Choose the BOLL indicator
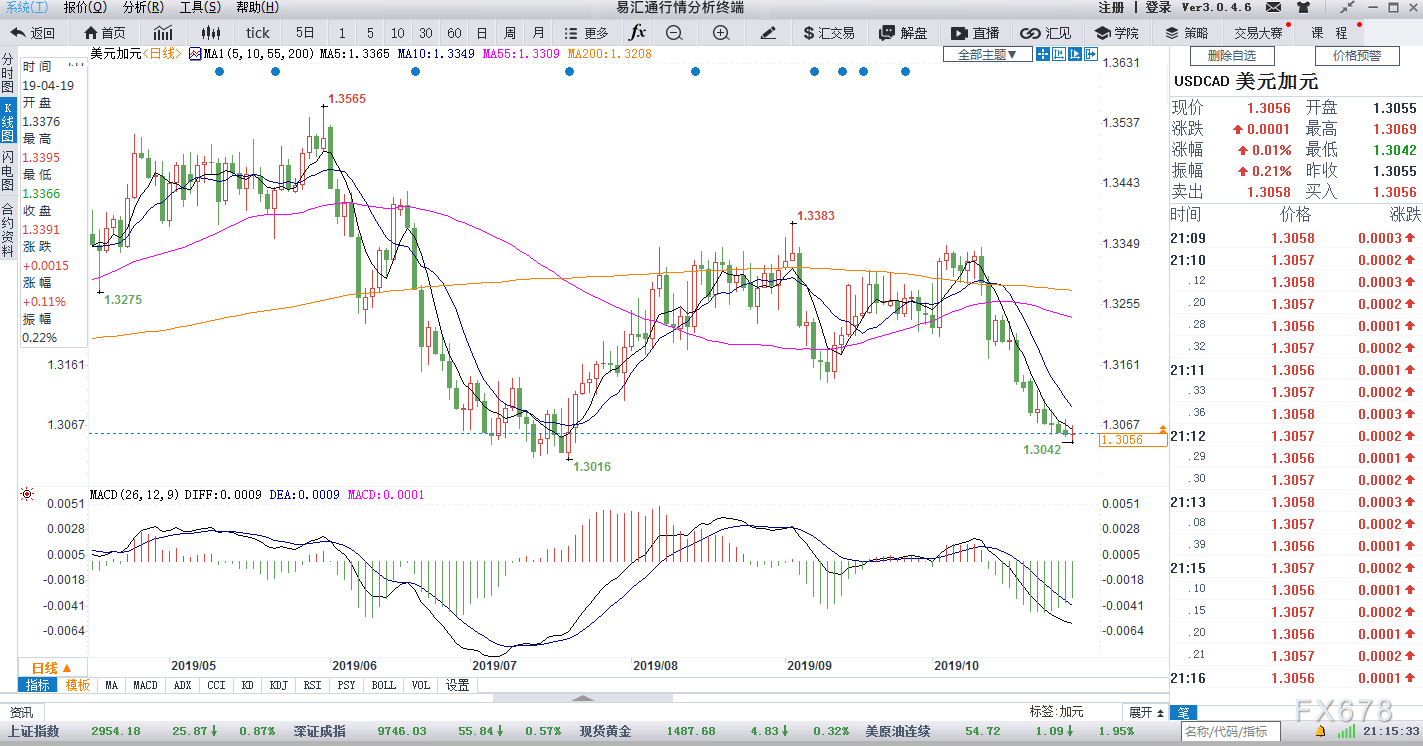 tap(384, 685)
